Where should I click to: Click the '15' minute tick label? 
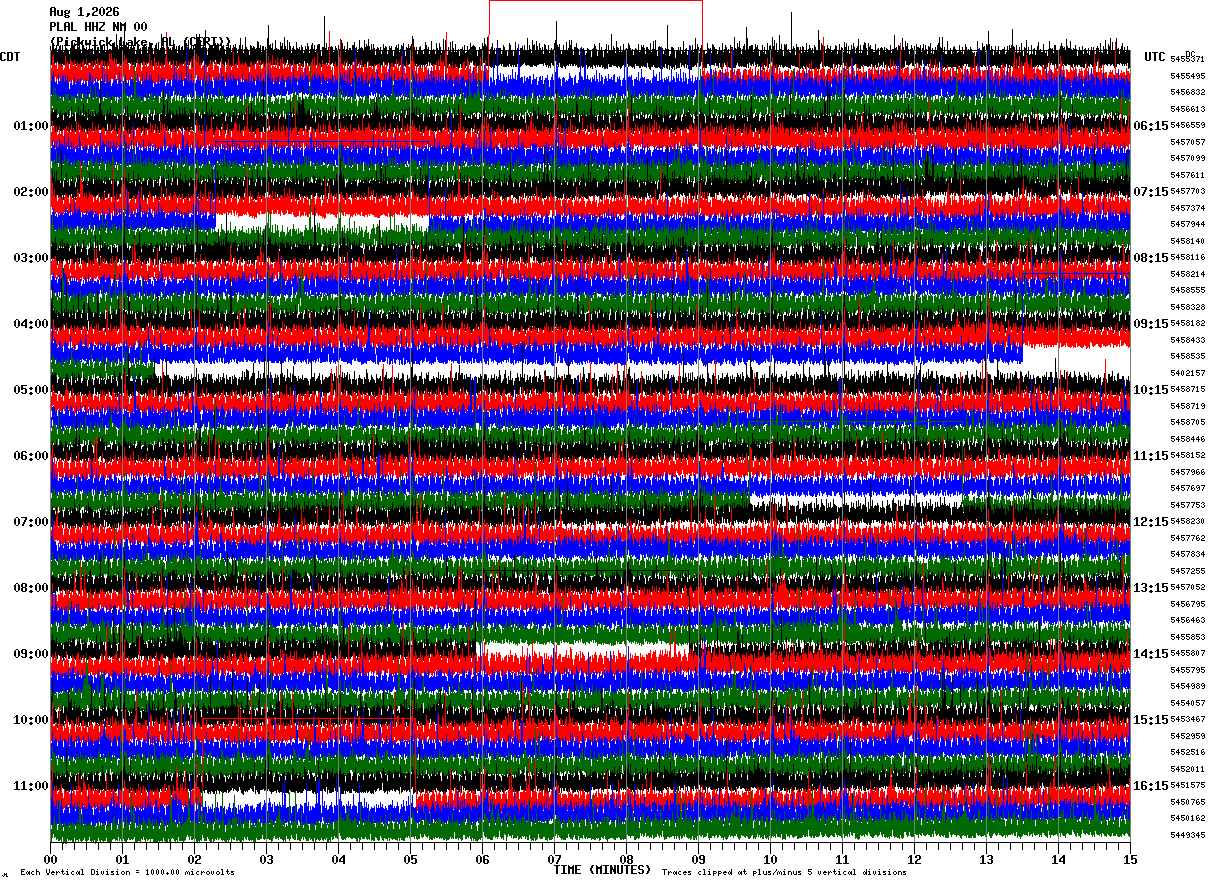[x=1130, y=859]
